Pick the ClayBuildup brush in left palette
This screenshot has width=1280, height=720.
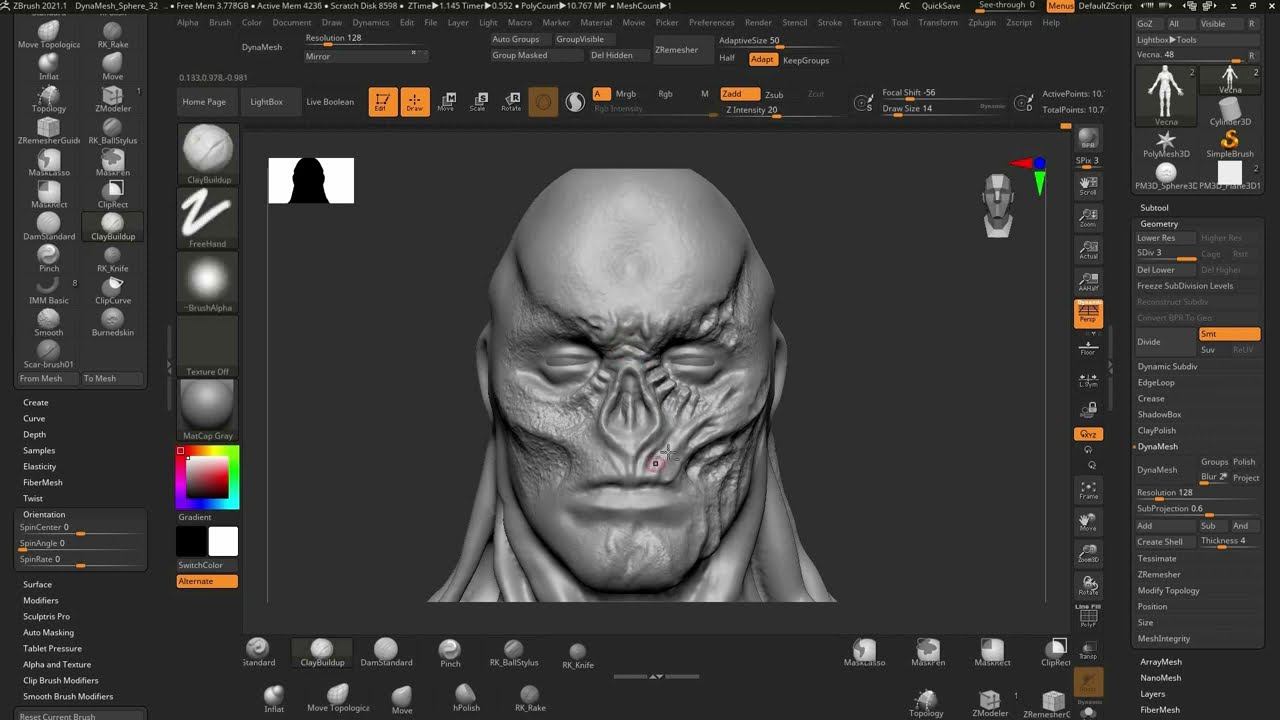coord(113,226)
